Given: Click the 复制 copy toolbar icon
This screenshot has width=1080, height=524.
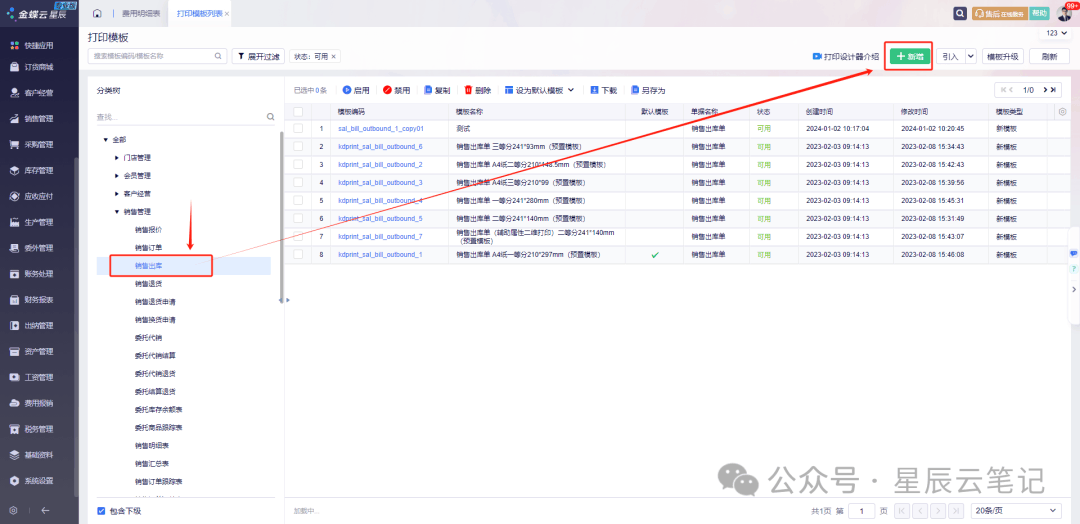Looking at the screenshot, I should point(429,90).
